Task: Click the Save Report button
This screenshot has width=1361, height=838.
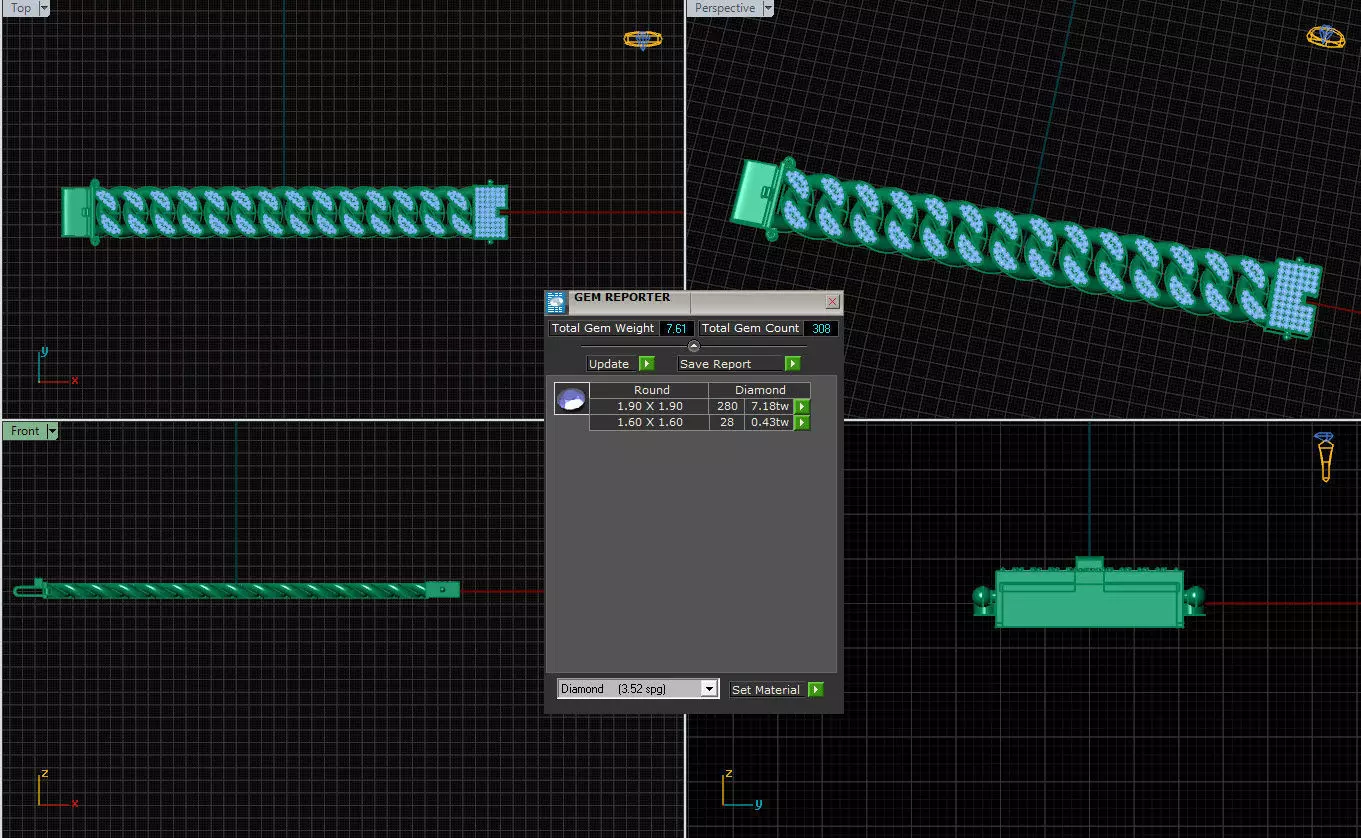Action: pyautogui.click(x=731, y=364)
